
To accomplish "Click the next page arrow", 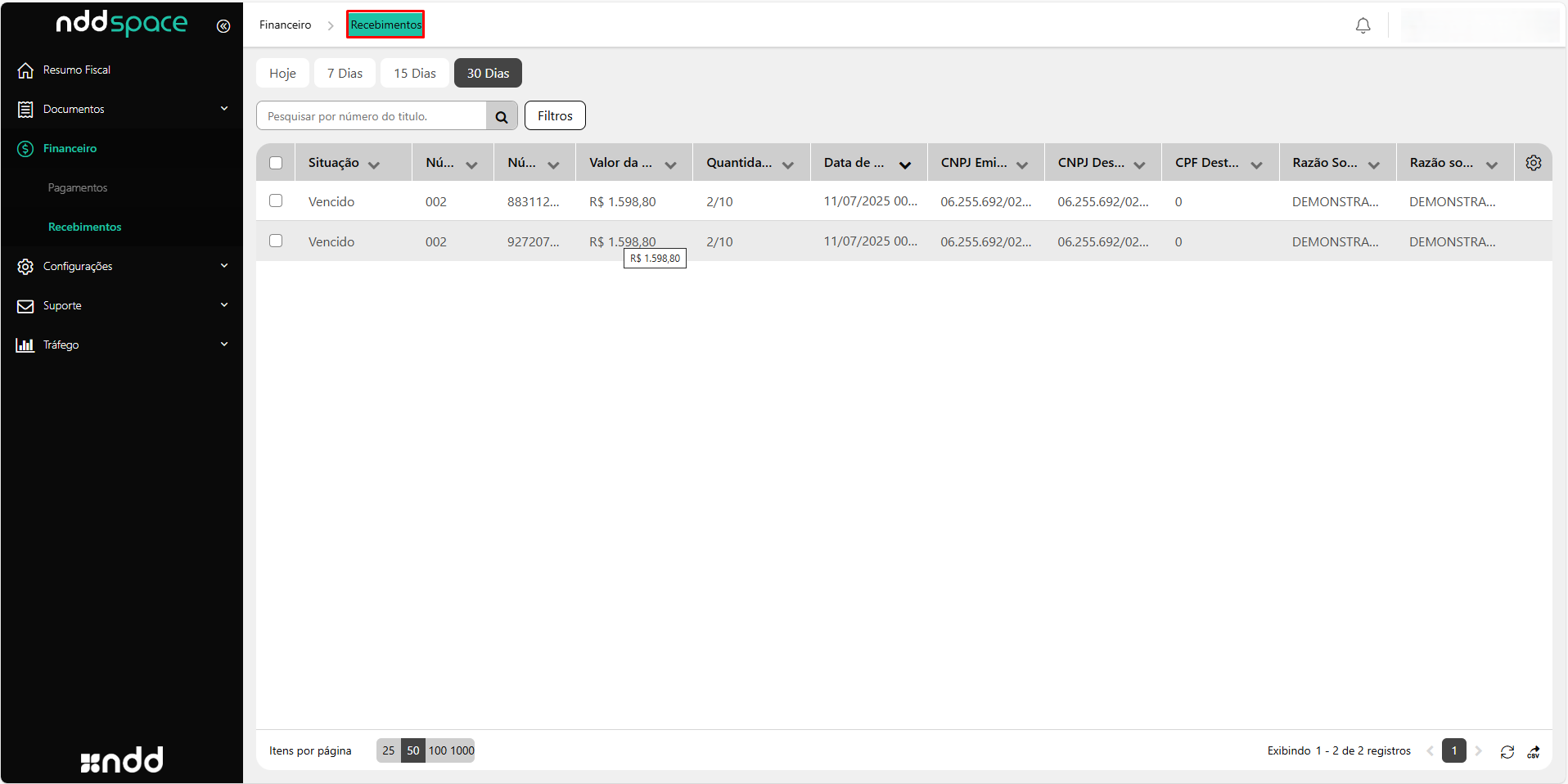I will pyautogui.click(x=1478, y=751).
